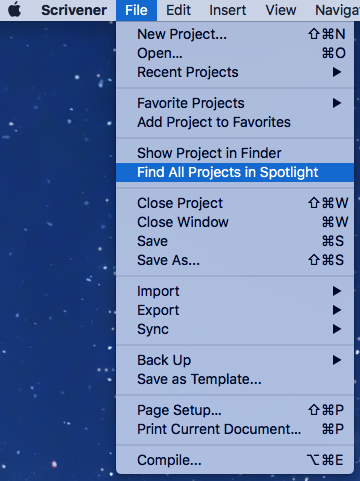Select Compile… at menu bottom
Screen dimensions: 360x481
(x=235, y=460)
